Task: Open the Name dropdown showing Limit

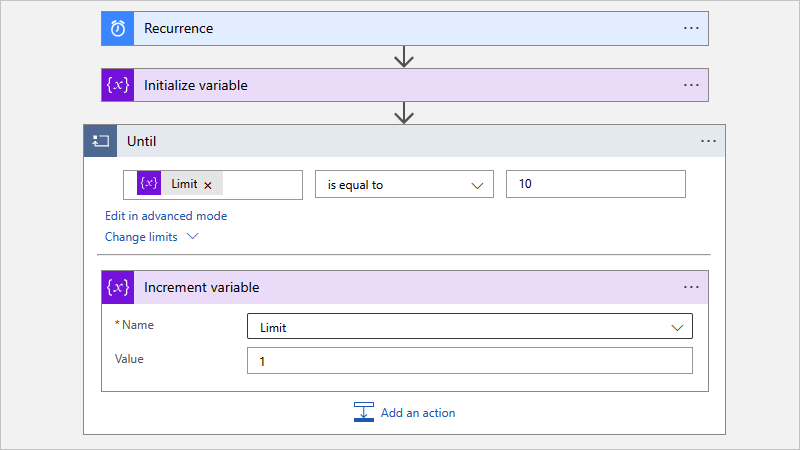Action: (x=469, y=327)
